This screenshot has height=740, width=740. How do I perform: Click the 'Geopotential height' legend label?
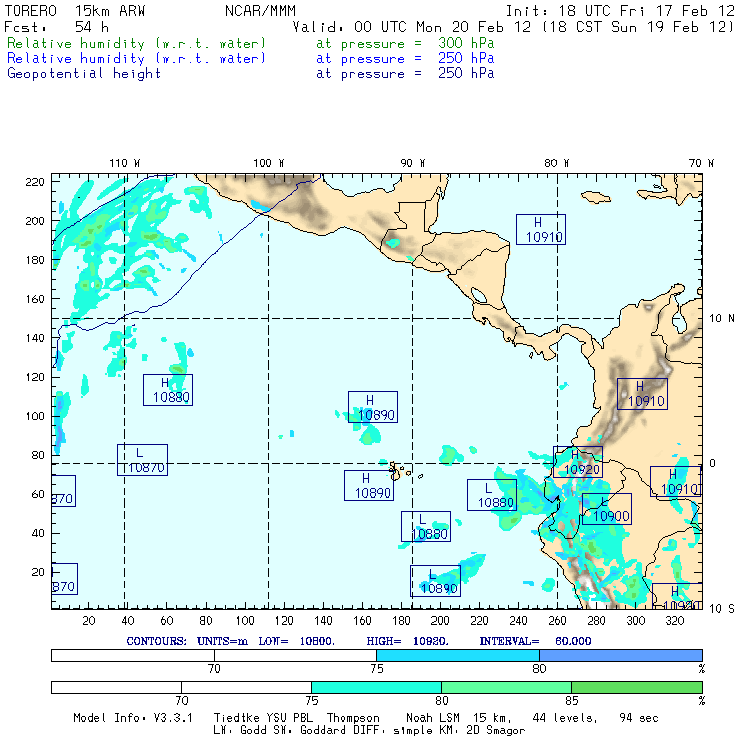pos(84,74)
